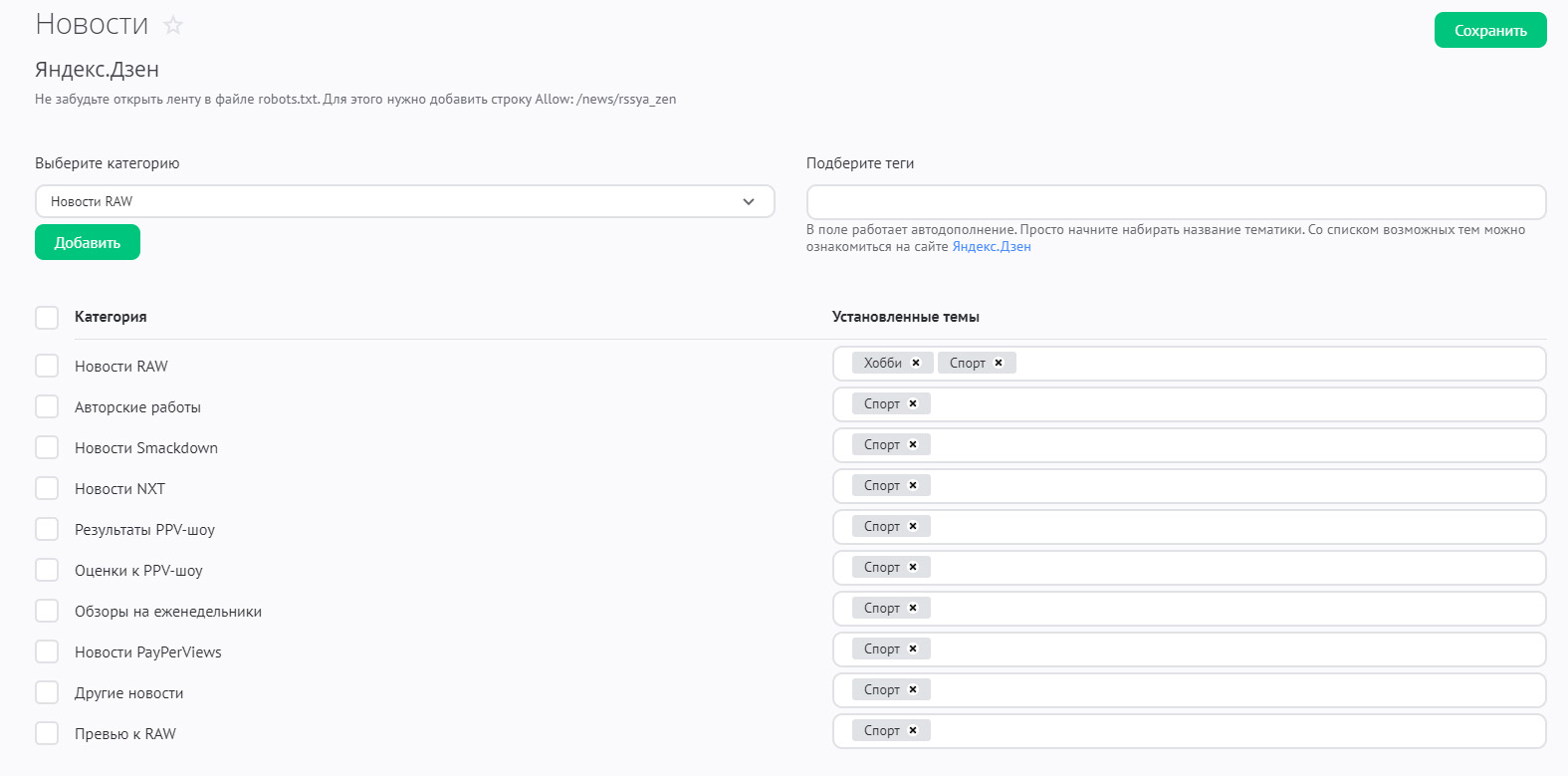Remove Спорт tag from Новости RAW row
The height and width of the screenshot is (776, 1568).
click(999, 363)
